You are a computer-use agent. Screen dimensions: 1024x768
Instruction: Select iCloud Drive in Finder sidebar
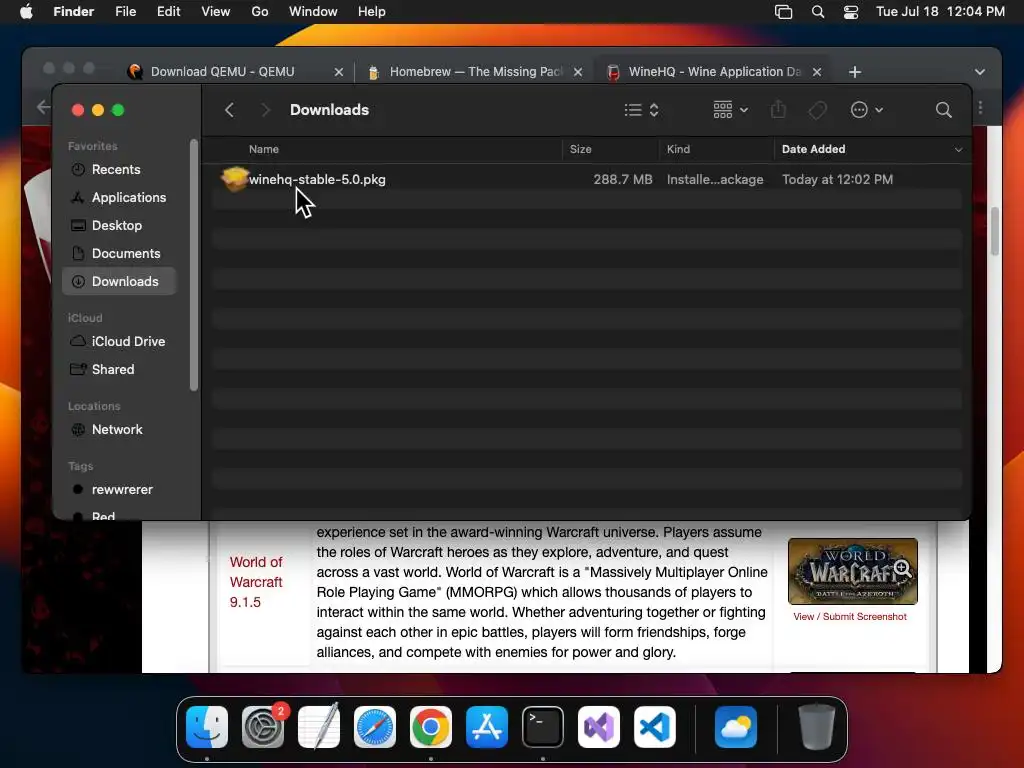119,342
